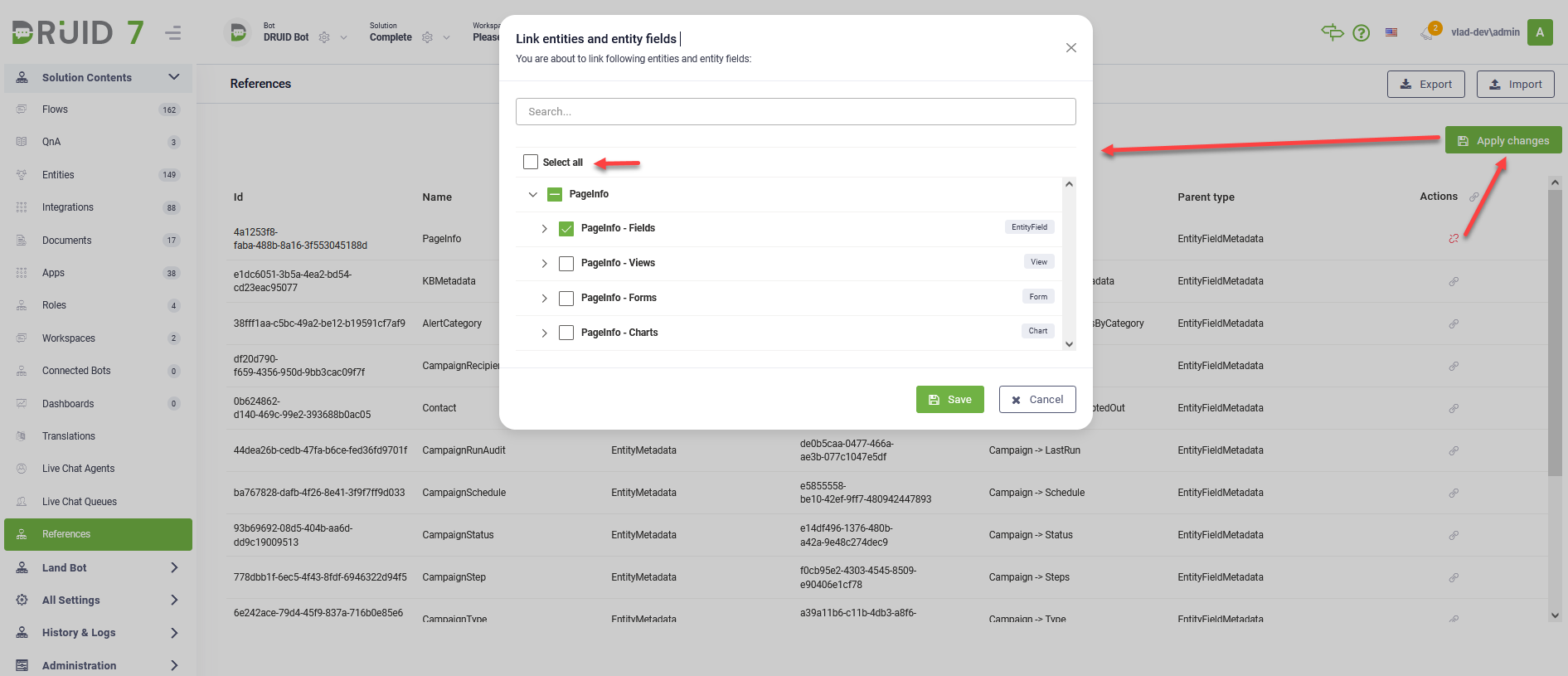Click the Save button in dialog
This screenshot has height=676, width=1568.
949,399
